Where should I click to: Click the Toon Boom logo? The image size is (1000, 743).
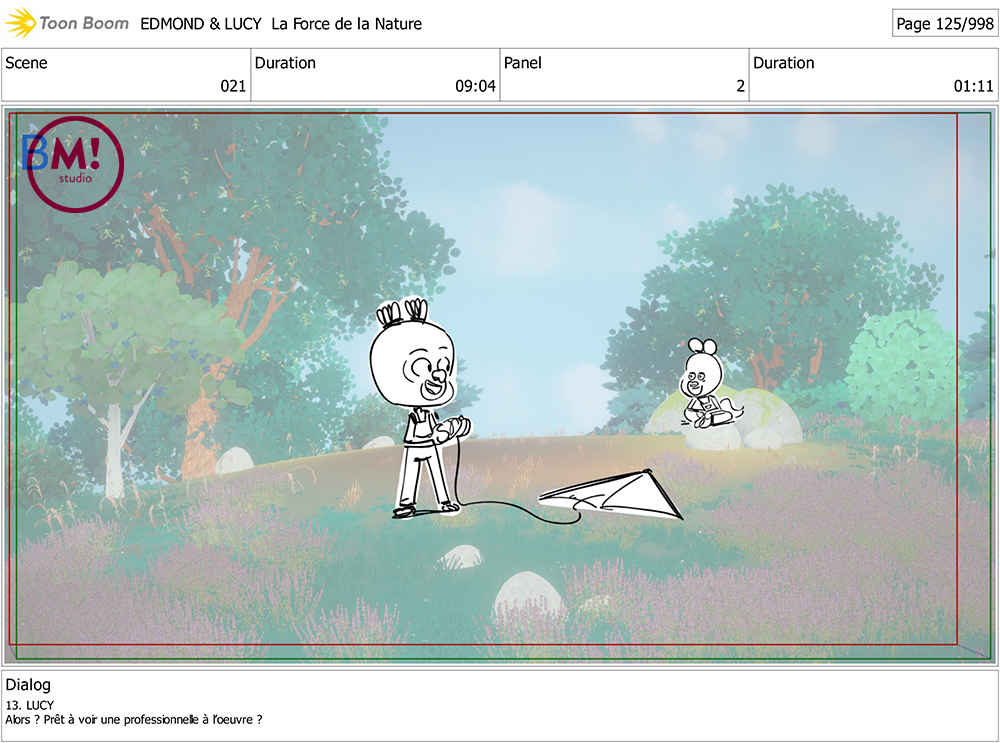[x=66, y=23]
